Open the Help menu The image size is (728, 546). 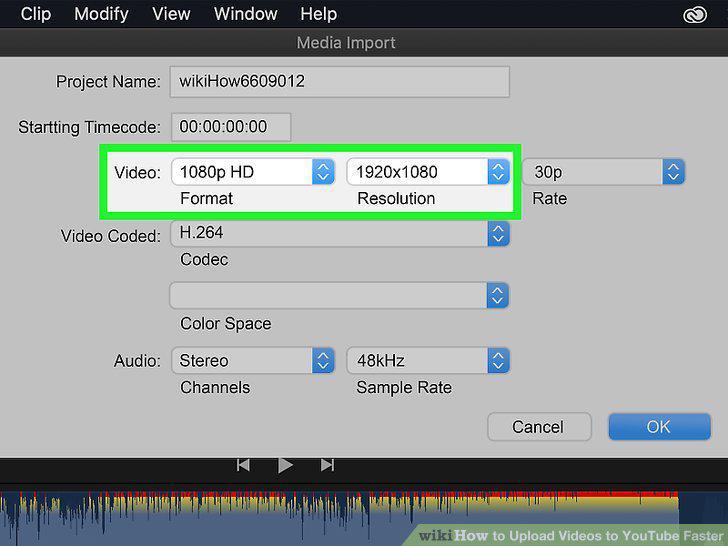[x=318, y=14]
